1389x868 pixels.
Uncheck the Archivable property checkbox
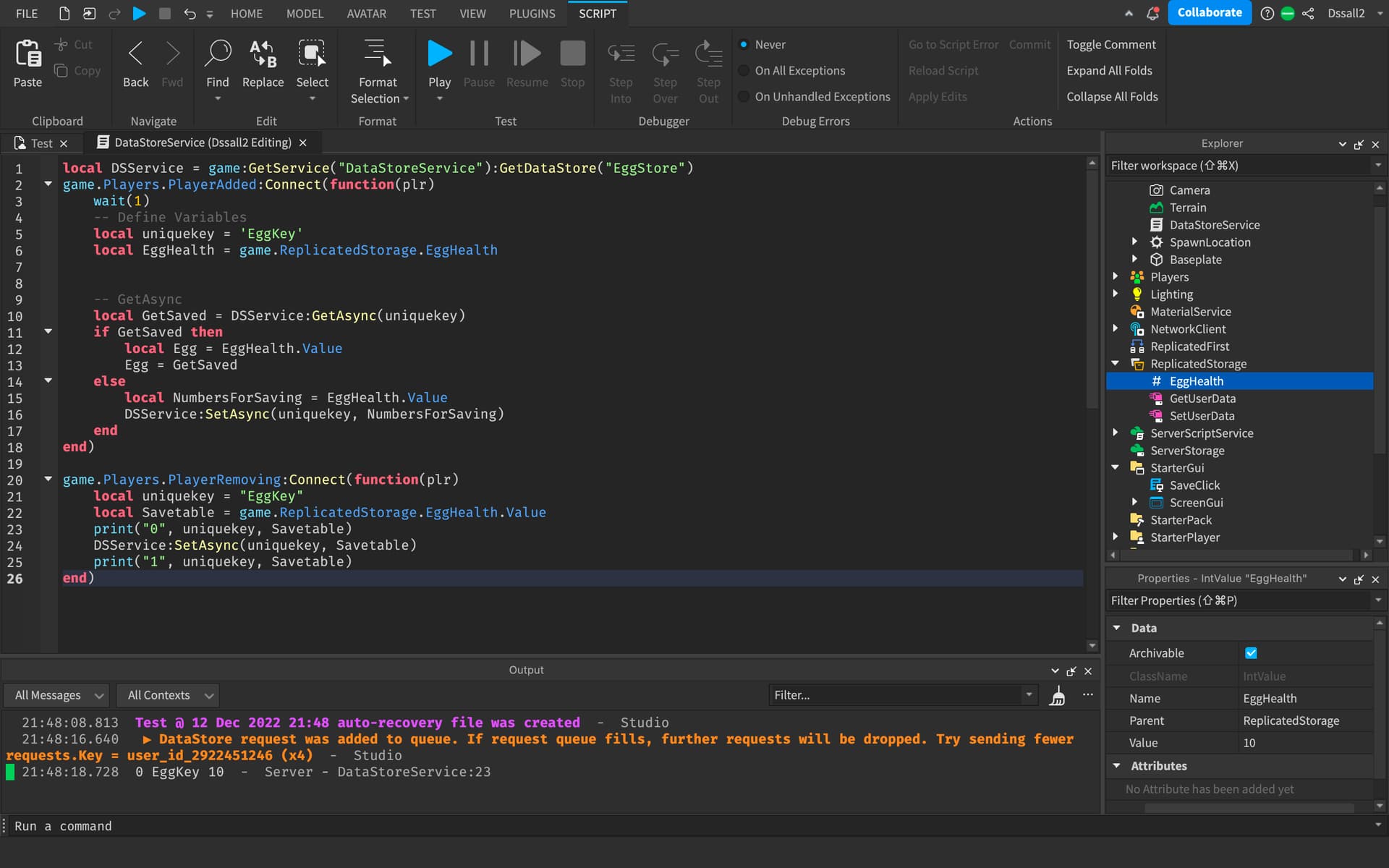click(1251, 652)
